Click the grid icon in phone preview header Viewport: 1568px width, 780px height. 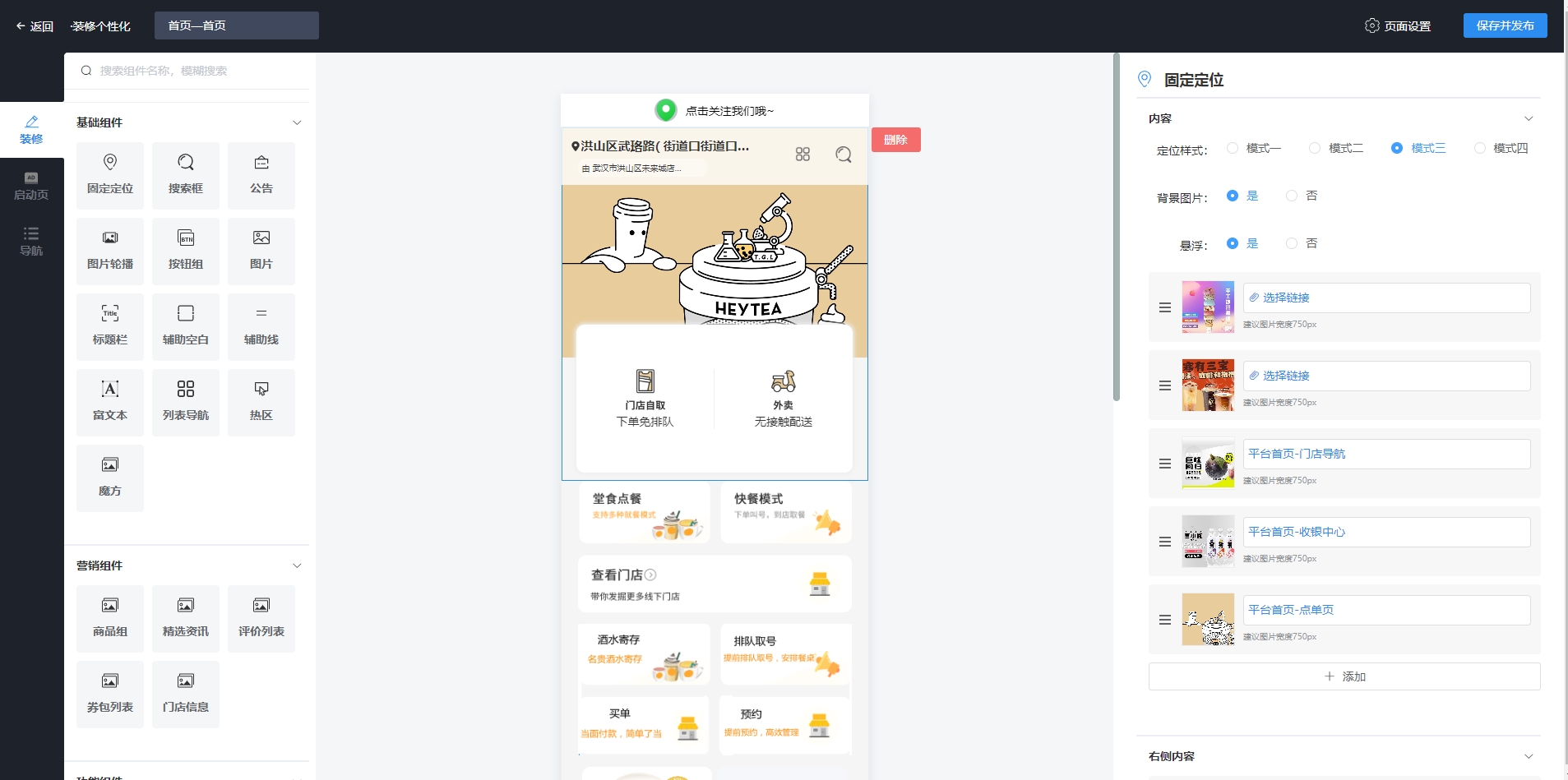803,155
